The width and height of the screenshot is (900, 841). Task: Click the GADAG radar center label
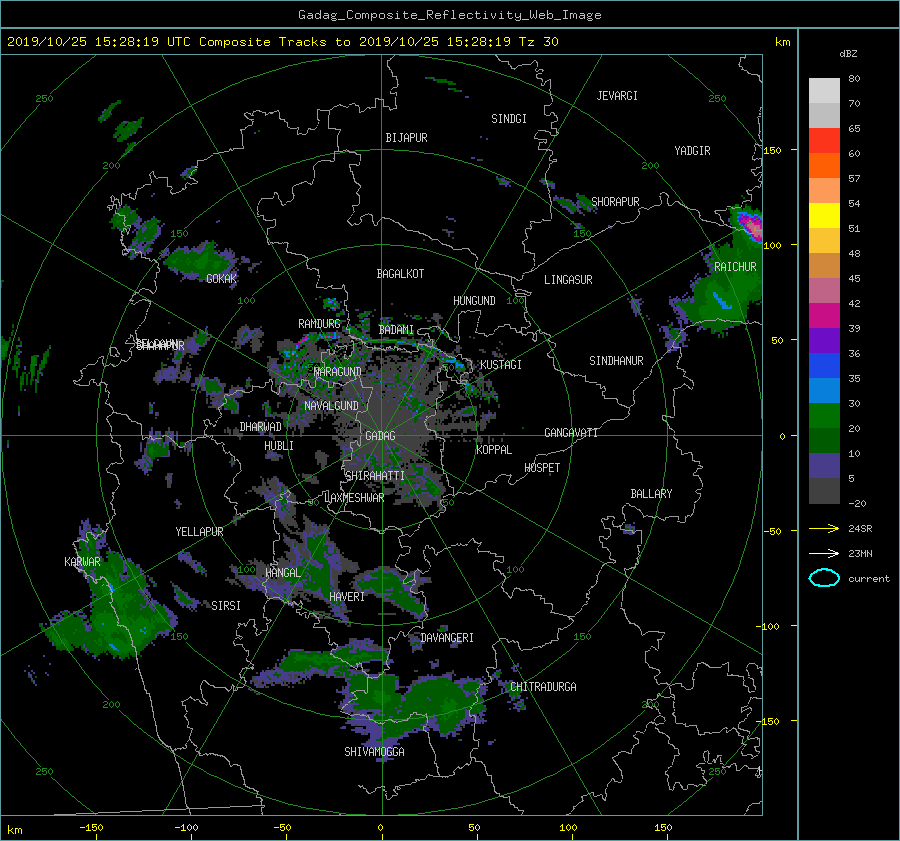point(380,436)
